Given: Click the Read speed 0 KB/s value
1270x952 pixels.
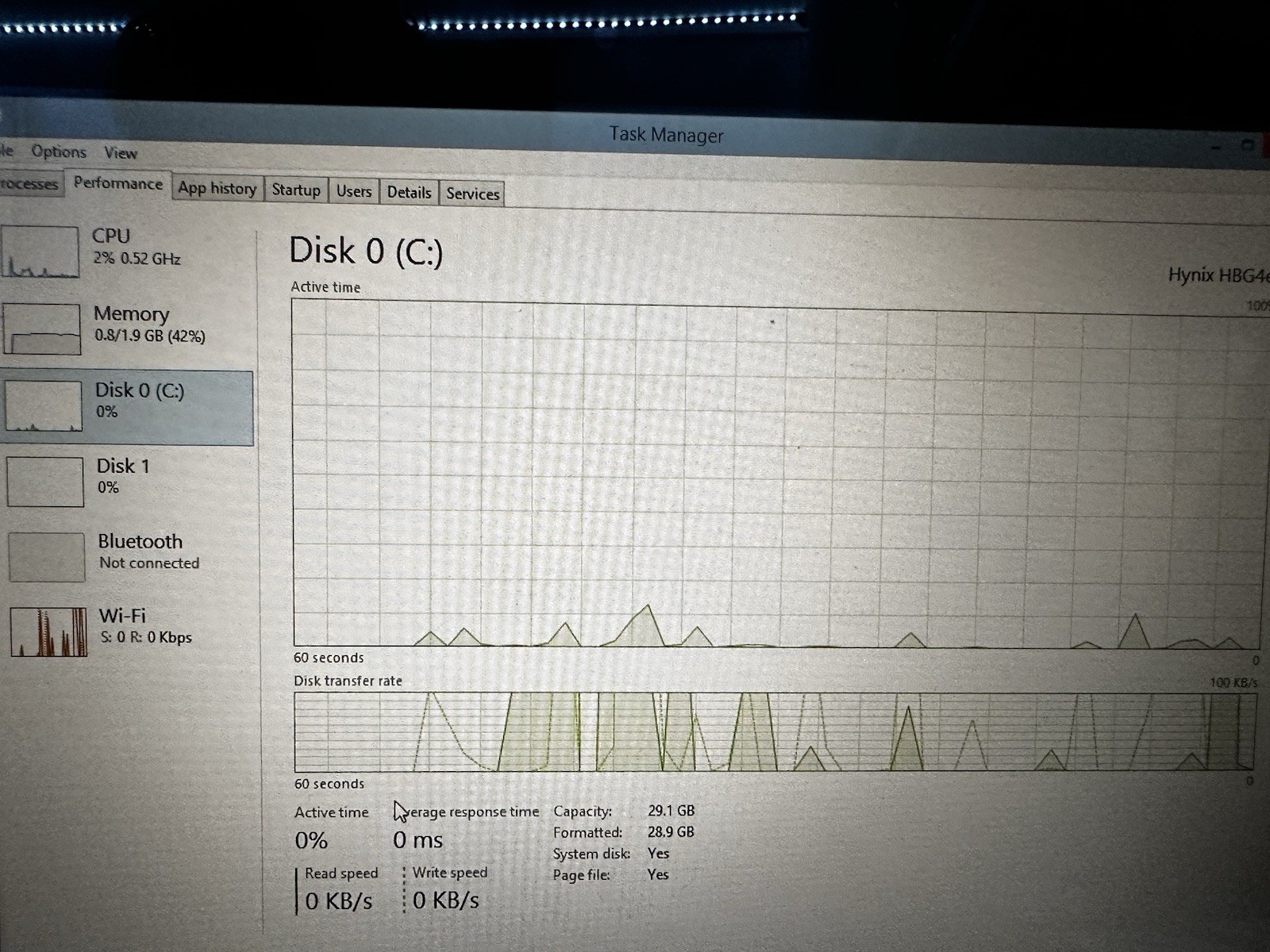Looking at the screenshot, I should 339,901.
